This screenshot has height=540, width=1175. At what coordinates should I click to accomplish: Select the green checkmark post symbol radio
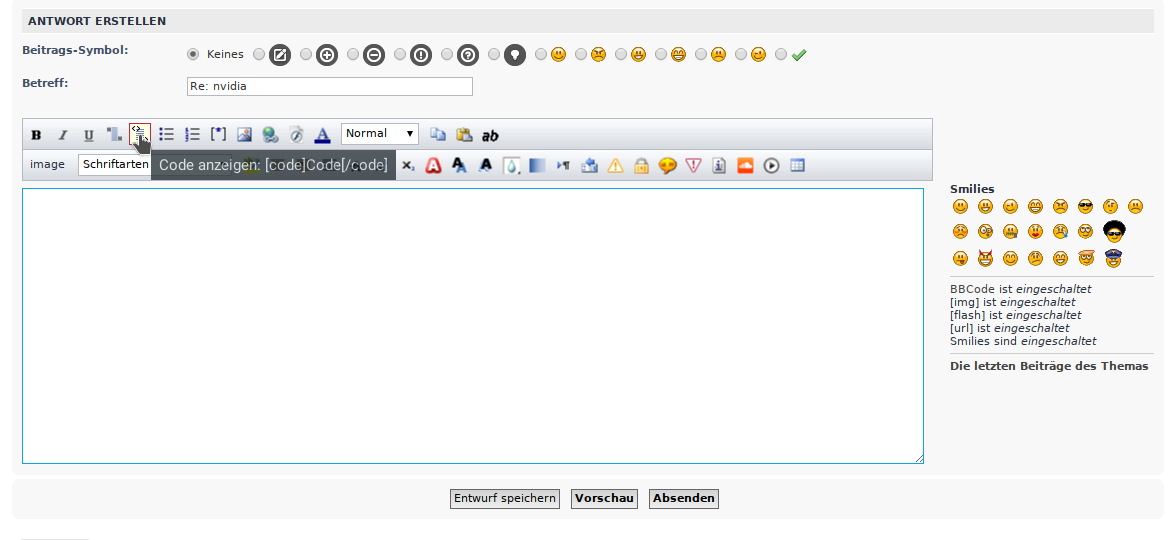click(x=781, y=54)
